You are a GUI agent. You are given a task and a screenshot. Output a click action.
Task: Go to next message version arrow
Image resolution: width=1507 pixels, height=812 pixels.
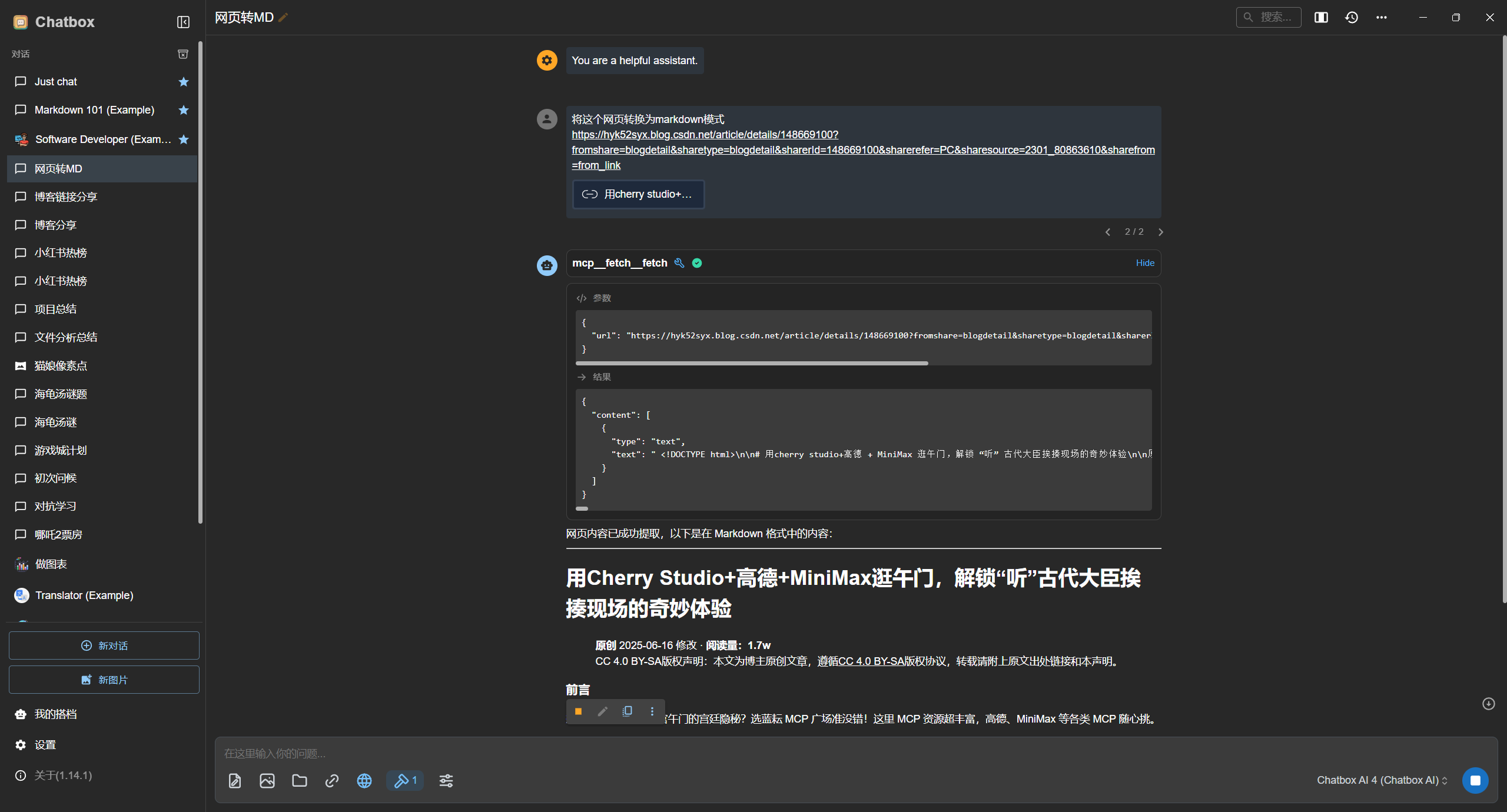tap(1160, 232)
